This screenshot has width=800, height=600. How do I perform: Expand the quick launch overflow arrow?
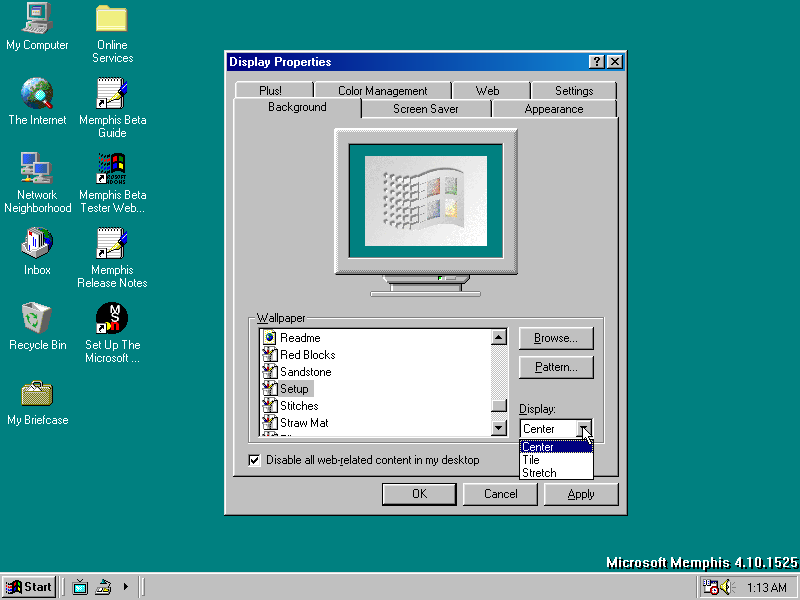coord(126,587)
